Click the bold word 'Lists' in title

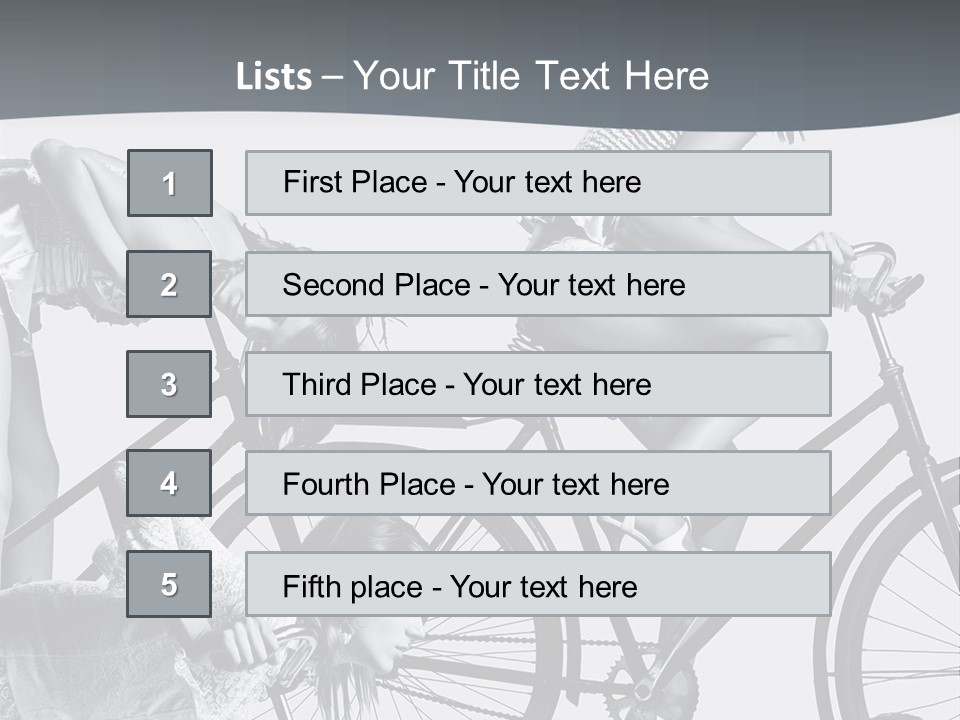click(x=274, y=77)
